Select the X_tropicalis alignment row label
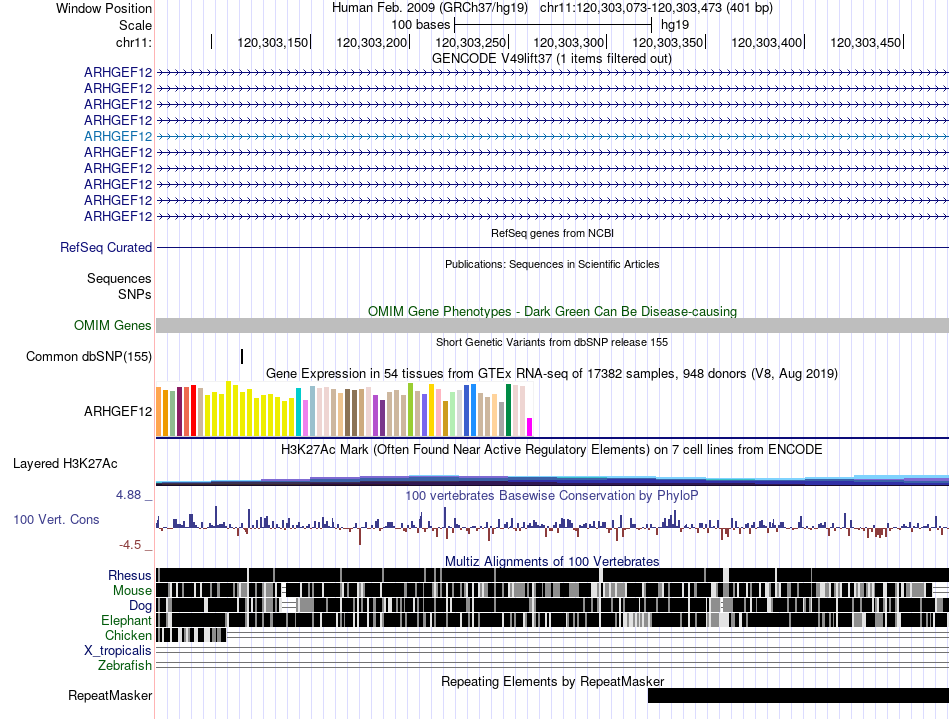The height and width of the screenshot is (719, 950). click(118, 650)
